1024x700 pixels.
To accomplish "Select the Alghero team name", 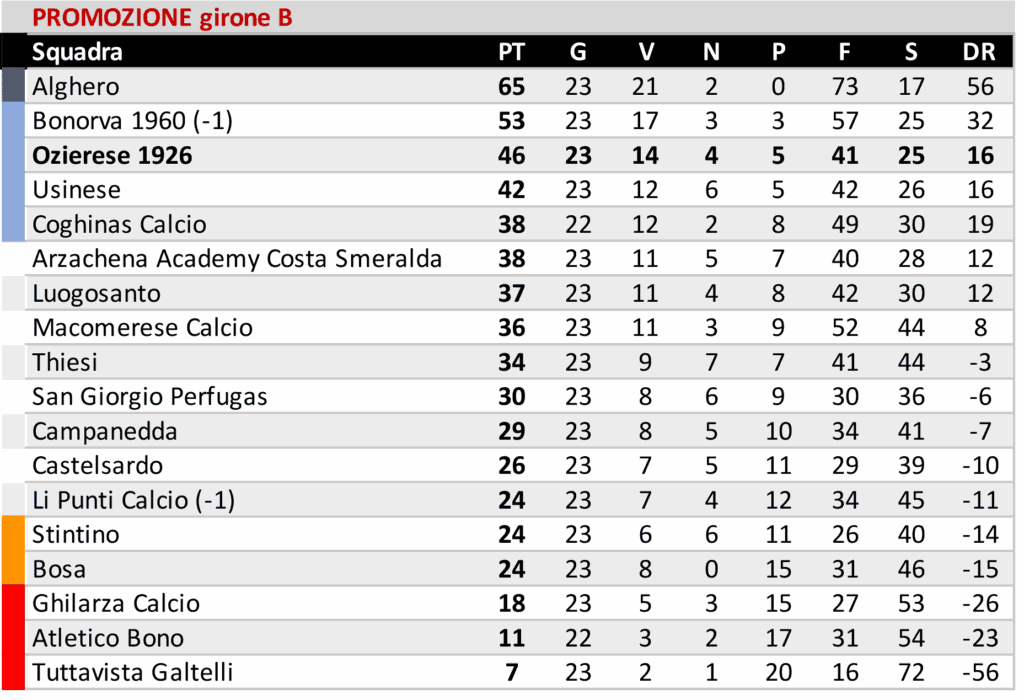I will click(75, 87).
